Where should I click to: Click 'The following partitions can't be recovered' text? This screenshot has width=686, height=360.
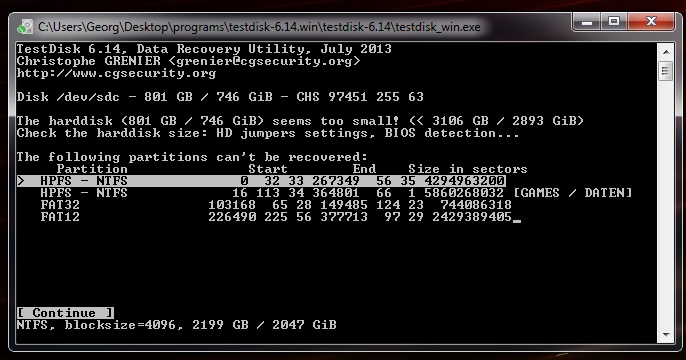pos(192,157)
